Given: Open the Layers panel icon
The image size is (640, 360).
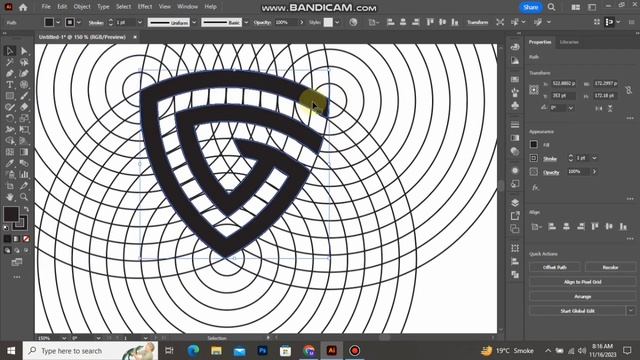Looking at the screenshot, I should (x=515, y=203).
